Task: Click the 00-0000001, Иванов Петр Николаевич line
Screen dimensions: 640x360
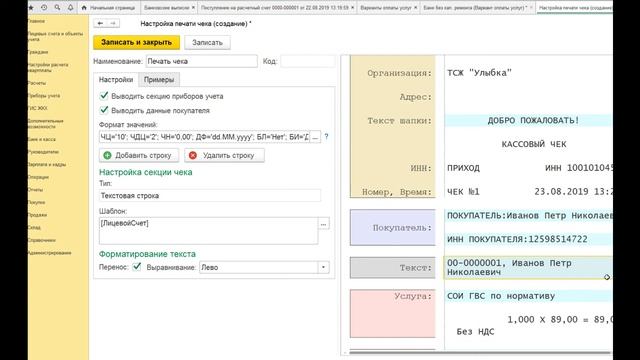Action: tap(528, 268)
